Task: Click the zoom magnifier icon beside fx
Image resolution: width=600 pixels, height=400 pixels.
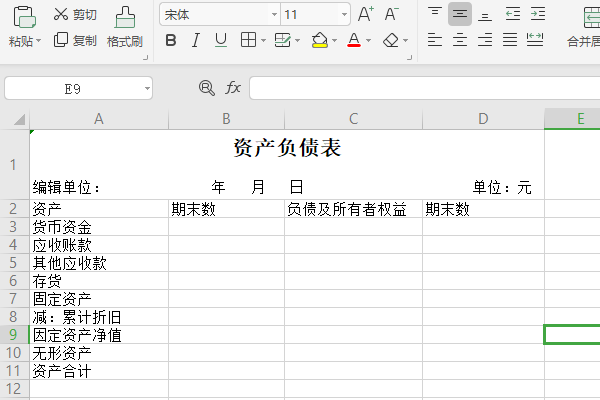Action: click(207, 88)
